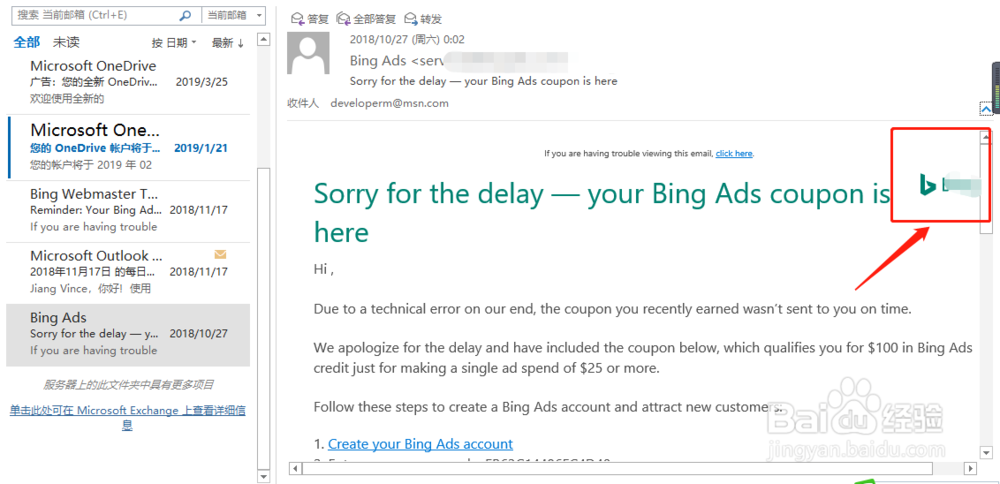Click the Microsoft Exchange details link
This screenshot has width=1000, height=484.
tap(127, 417)
